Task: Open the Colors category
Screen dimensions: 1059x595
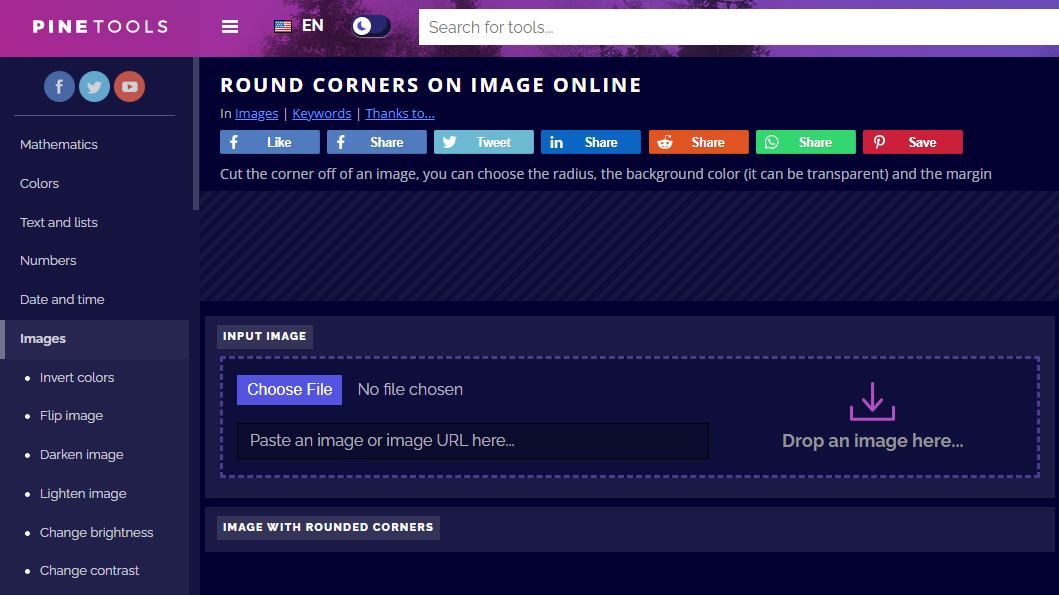Action: point(39,184)
